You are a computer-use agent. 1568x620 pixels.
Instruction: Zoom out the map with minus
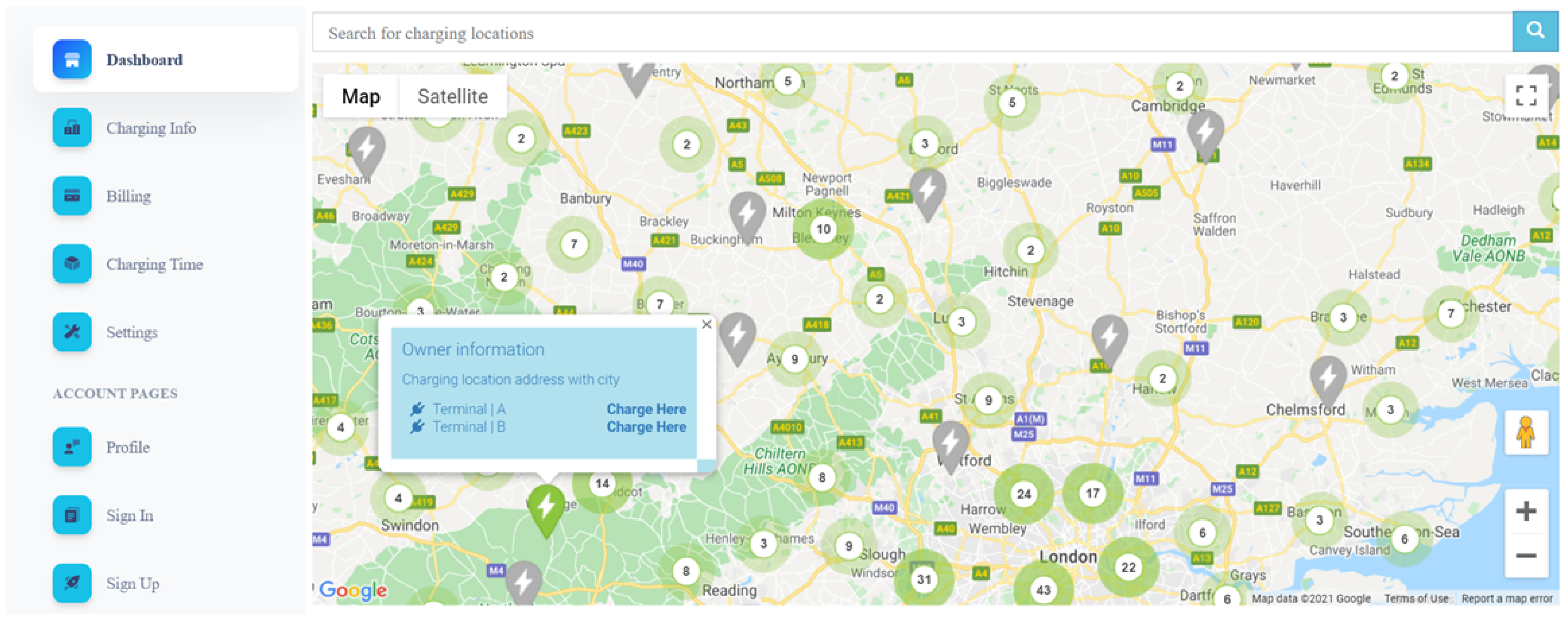pyautogui.click(x=1525, y=556)
